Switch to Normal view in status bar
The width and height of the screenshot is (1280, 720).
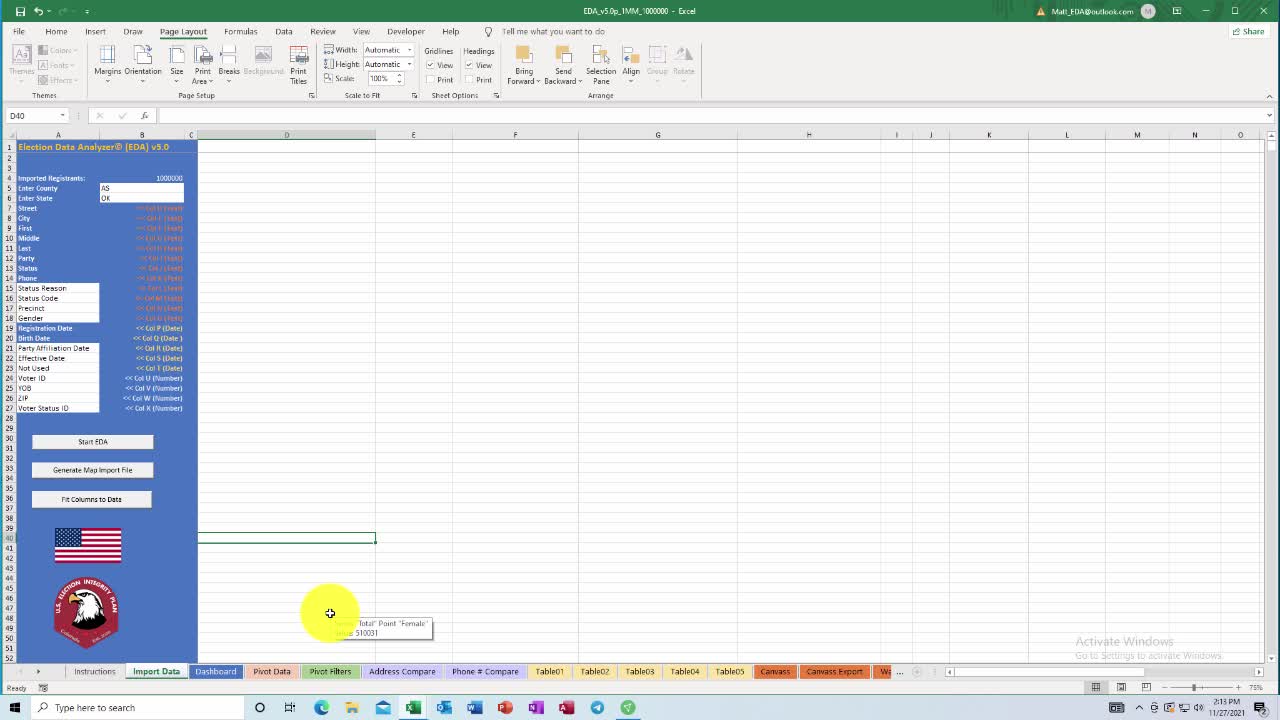point(1096,687)
